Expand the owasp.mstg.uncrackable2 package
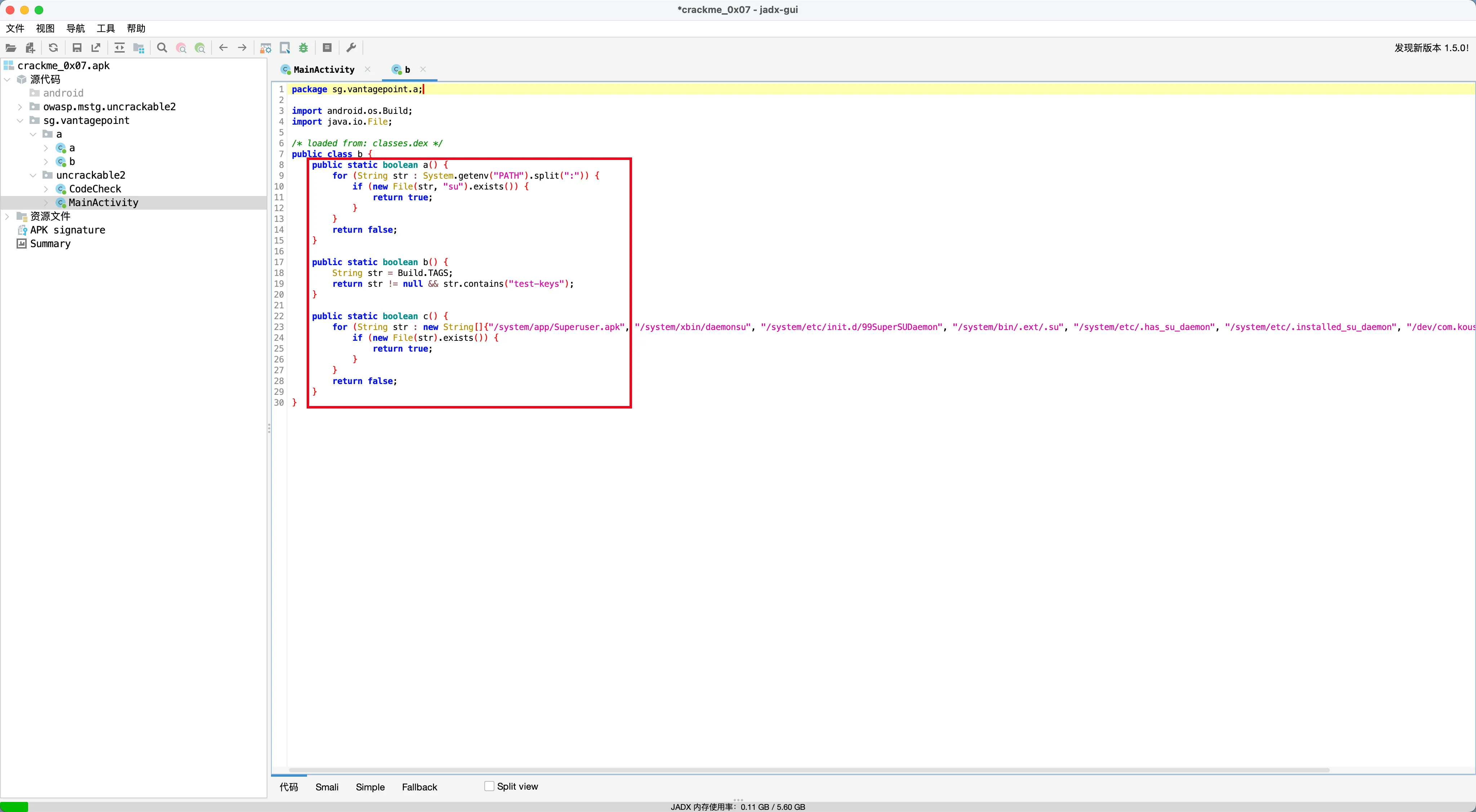The image size is (1476, 812). tap(20, 107)
